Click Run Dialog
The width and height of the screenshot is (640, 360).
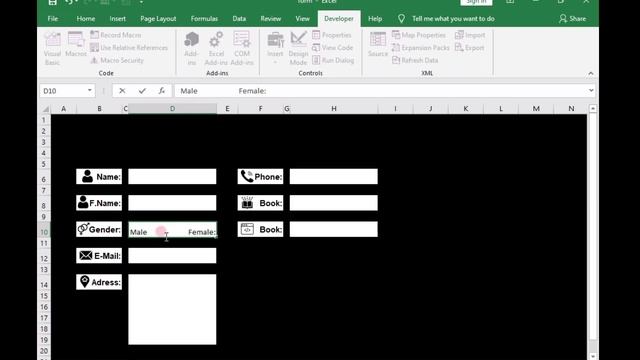[x=333, y=60]
